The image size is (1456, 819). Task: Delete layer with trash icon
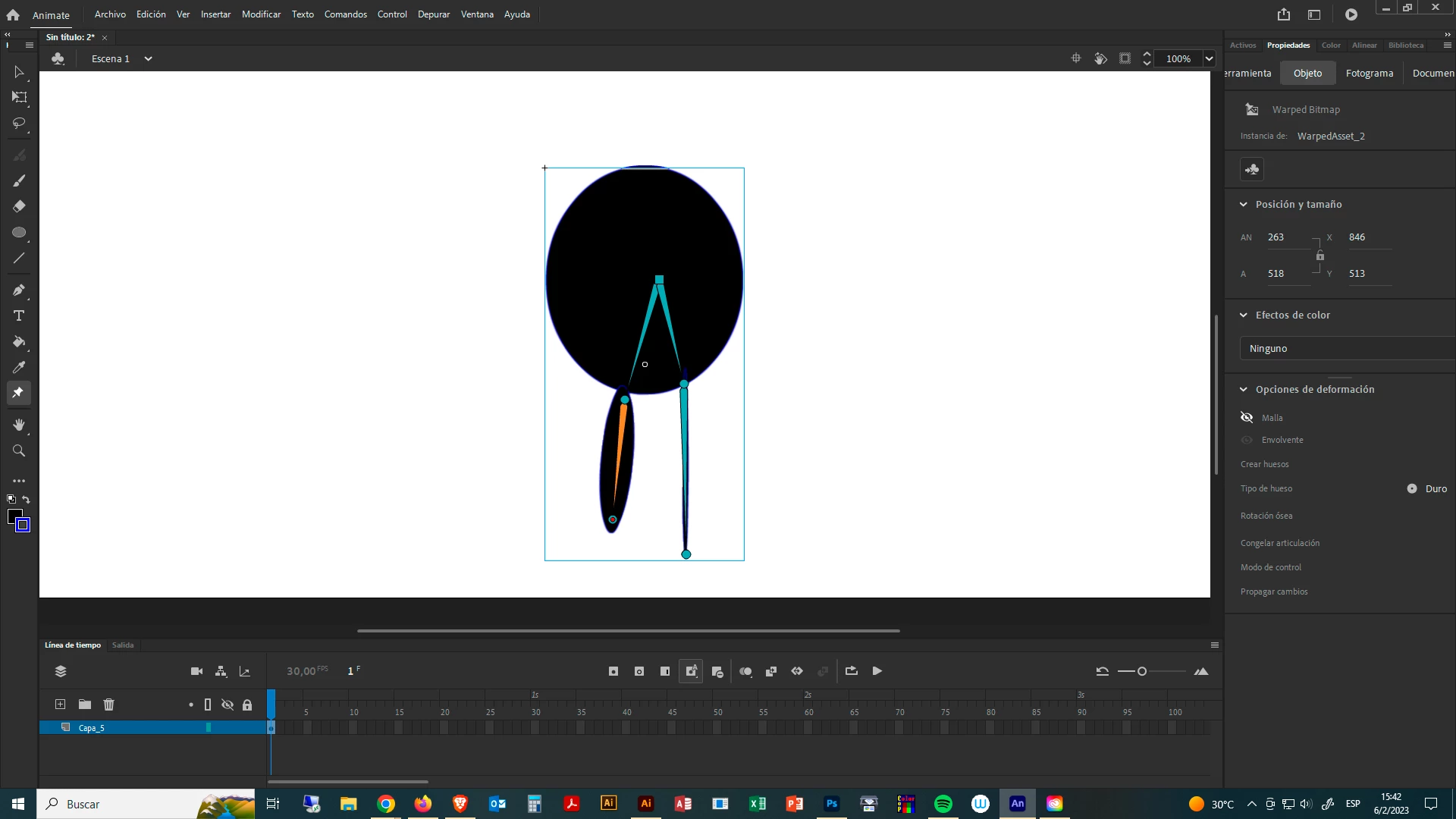pos(108,704)
